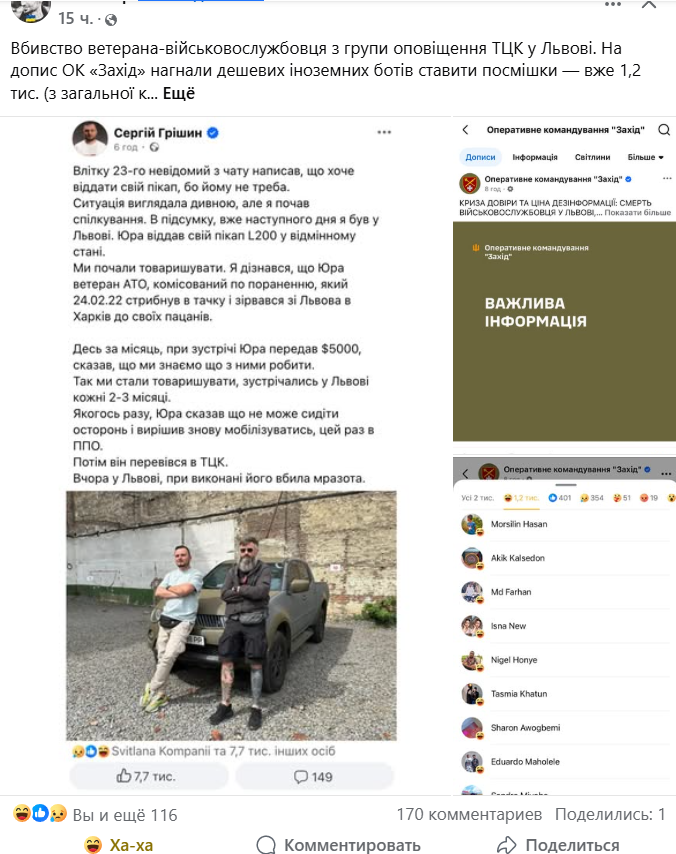This screenshot has width=676, height=854.
Task: Open the Світлини tab
Action: click(x=592, y=157)
